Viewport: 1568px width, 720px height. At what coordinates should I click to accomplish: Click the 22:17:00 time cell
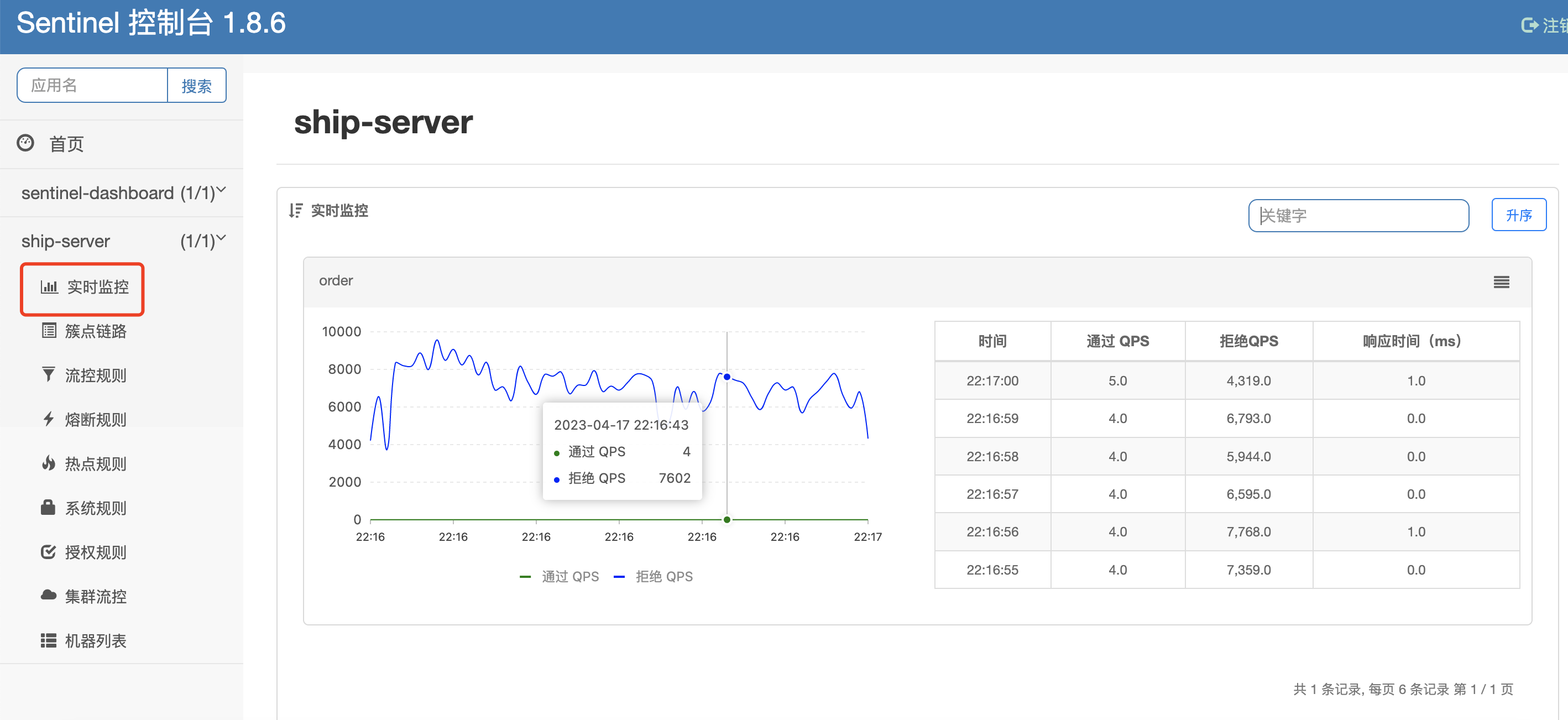pyautogui.click(x=992, y=380)
